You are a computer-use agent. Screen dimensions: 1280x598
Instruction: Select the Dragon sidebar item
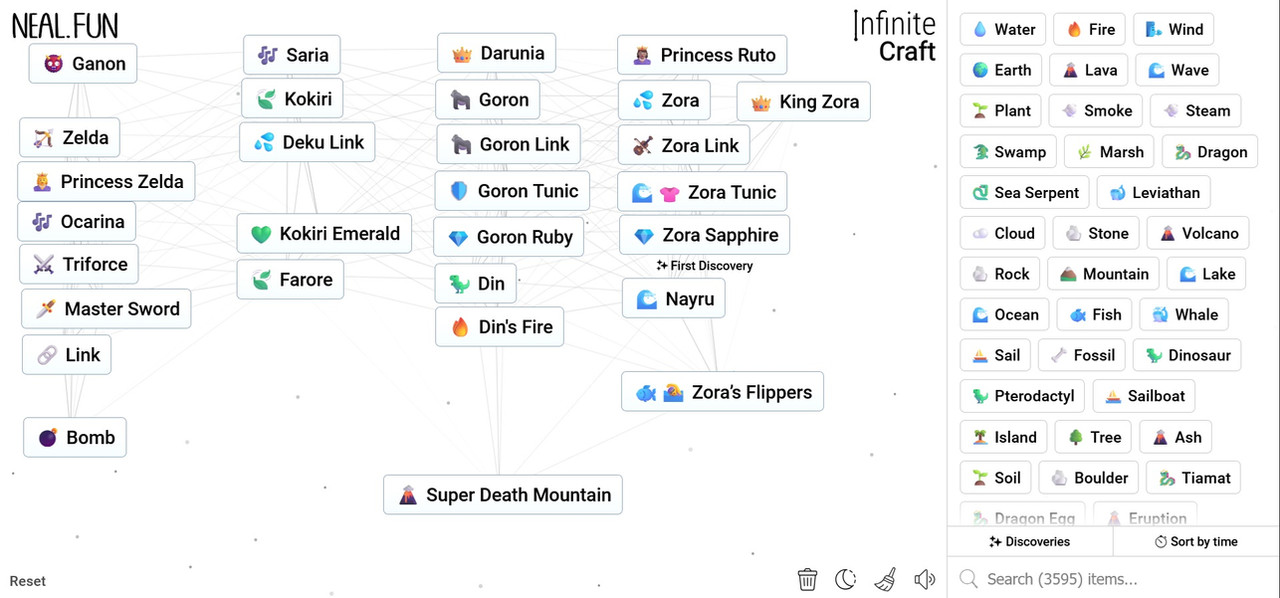coord(1210,152)
